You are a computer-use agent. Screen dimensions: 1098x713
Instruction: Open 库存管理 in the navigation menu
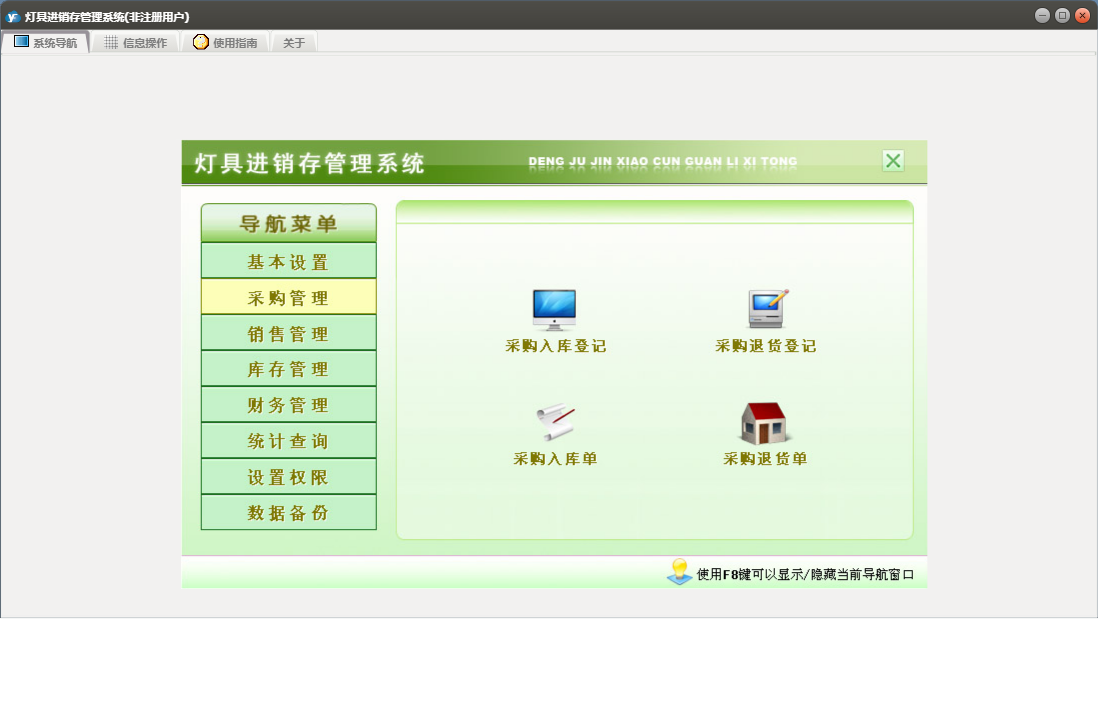289,369
